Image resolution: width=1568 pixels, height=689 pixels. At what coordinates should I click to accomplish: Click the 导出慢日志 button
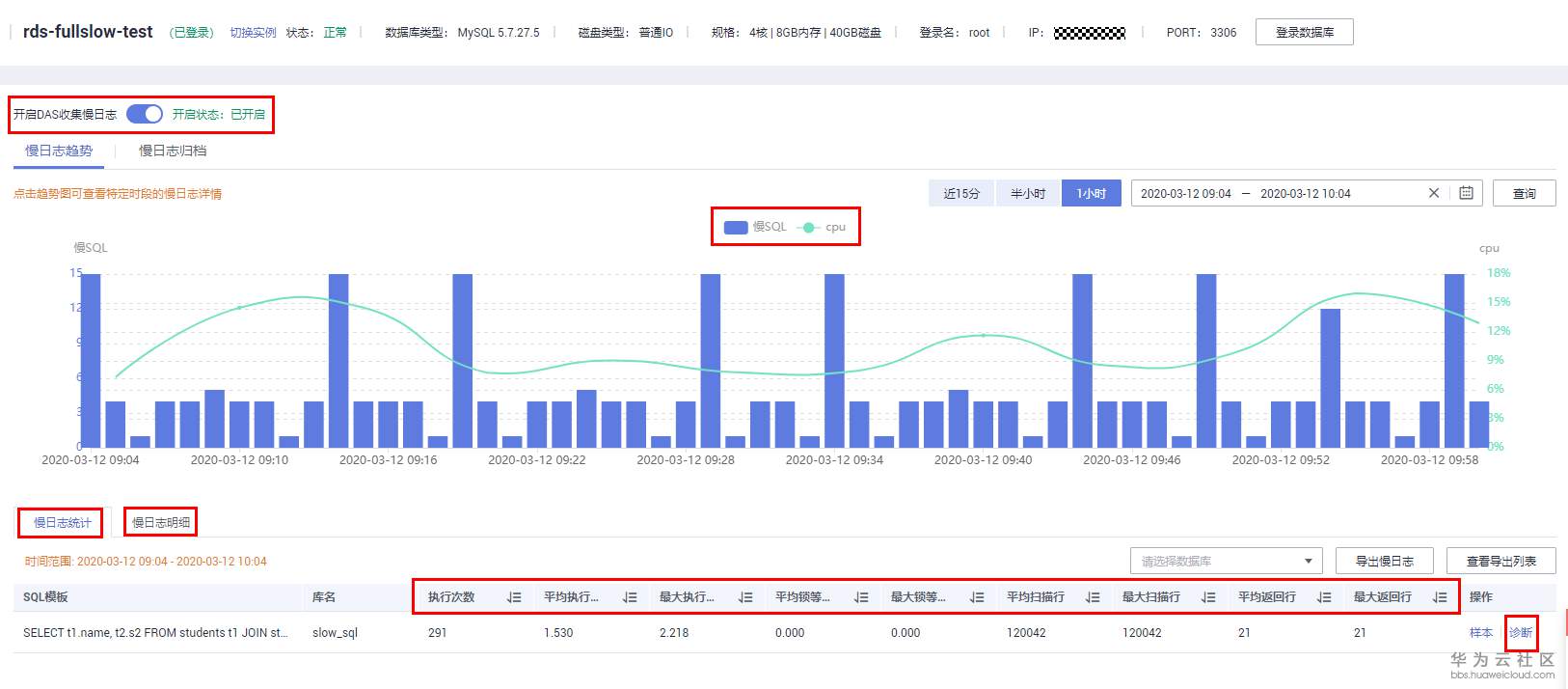pyautogui.click(x=1385, y=561)
